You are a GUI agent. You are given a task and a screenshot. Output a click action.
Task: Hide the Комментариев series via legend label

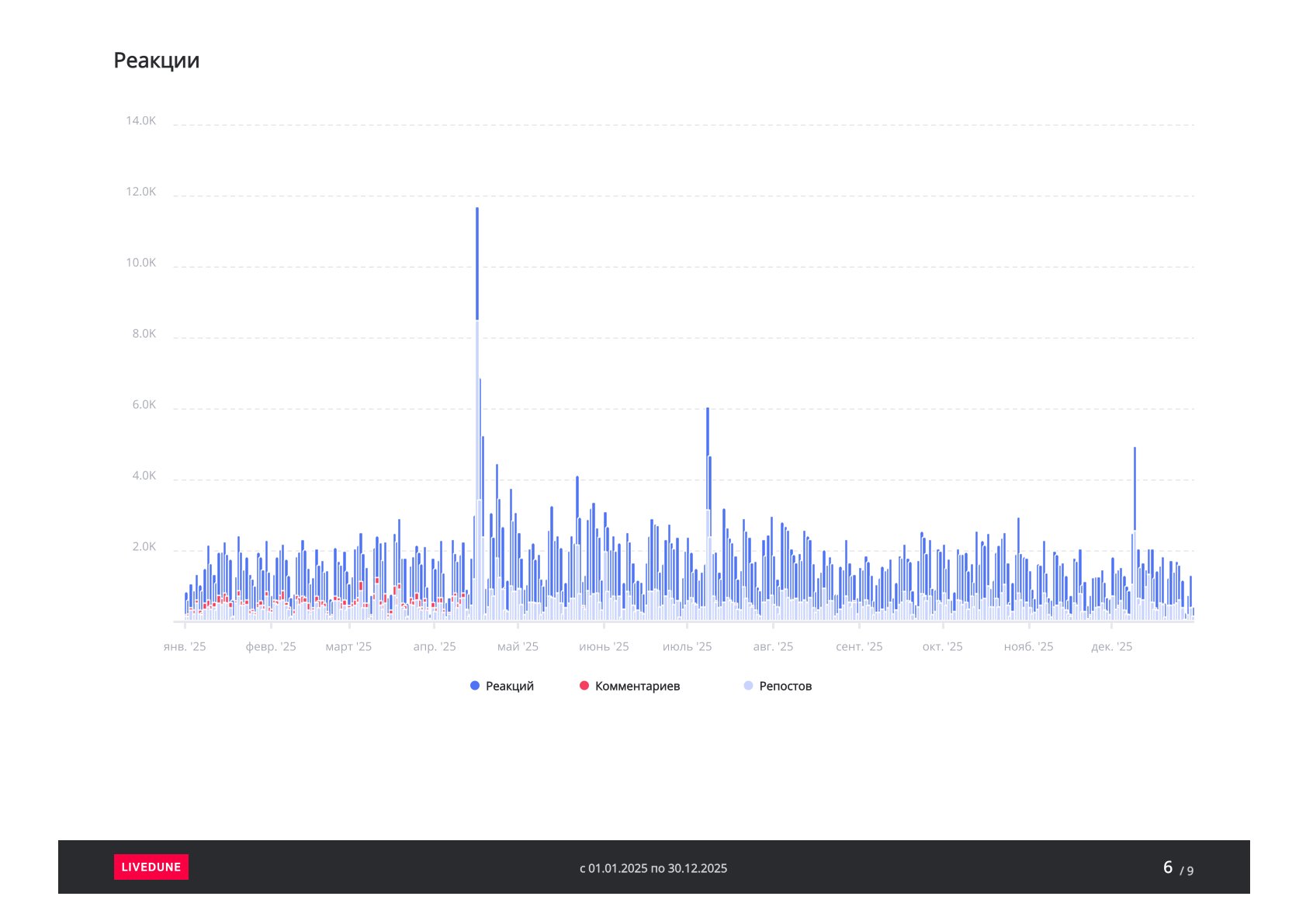(x=637, y=686)
